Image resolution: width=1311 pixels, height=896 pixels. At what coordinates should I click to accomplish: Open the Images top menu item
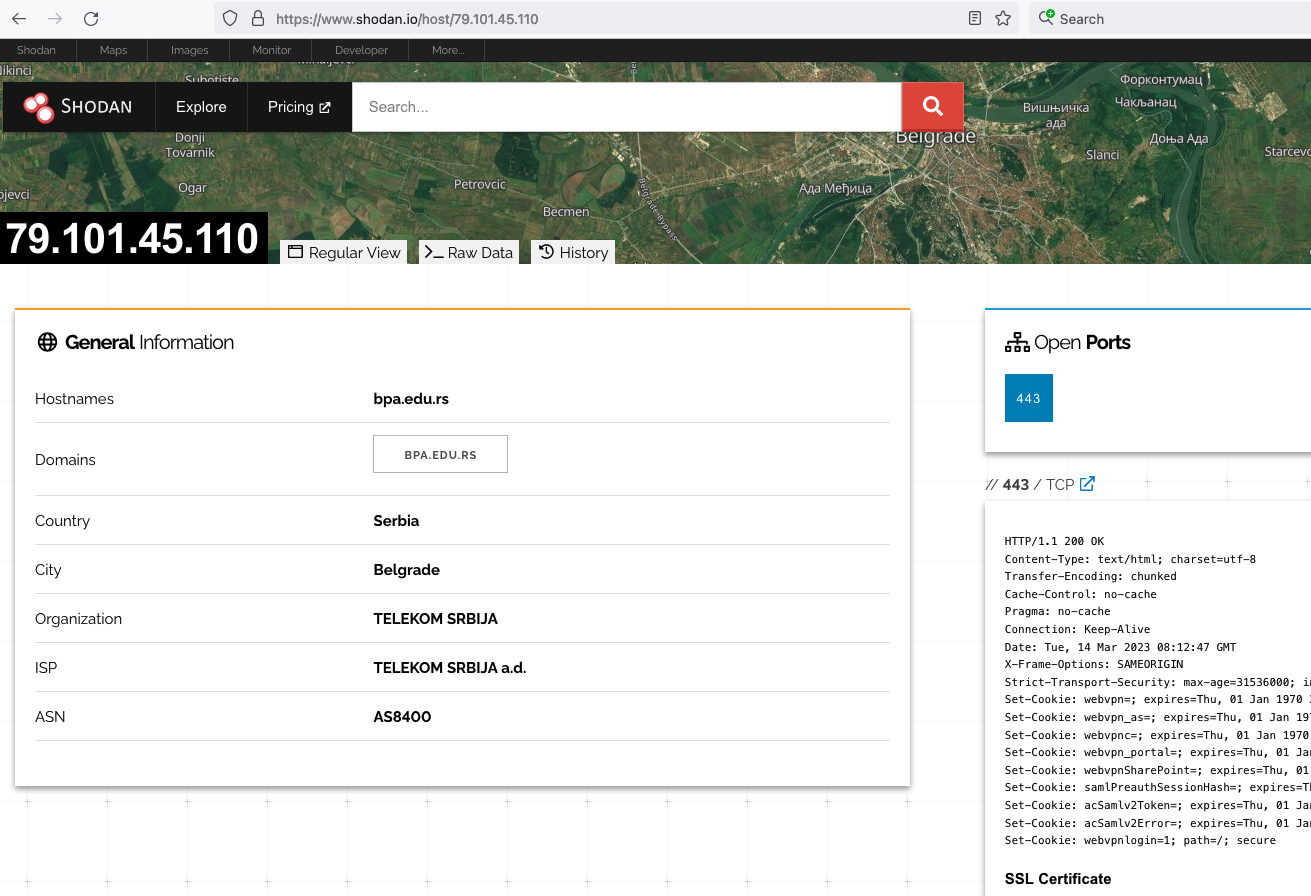click(189, 50)
